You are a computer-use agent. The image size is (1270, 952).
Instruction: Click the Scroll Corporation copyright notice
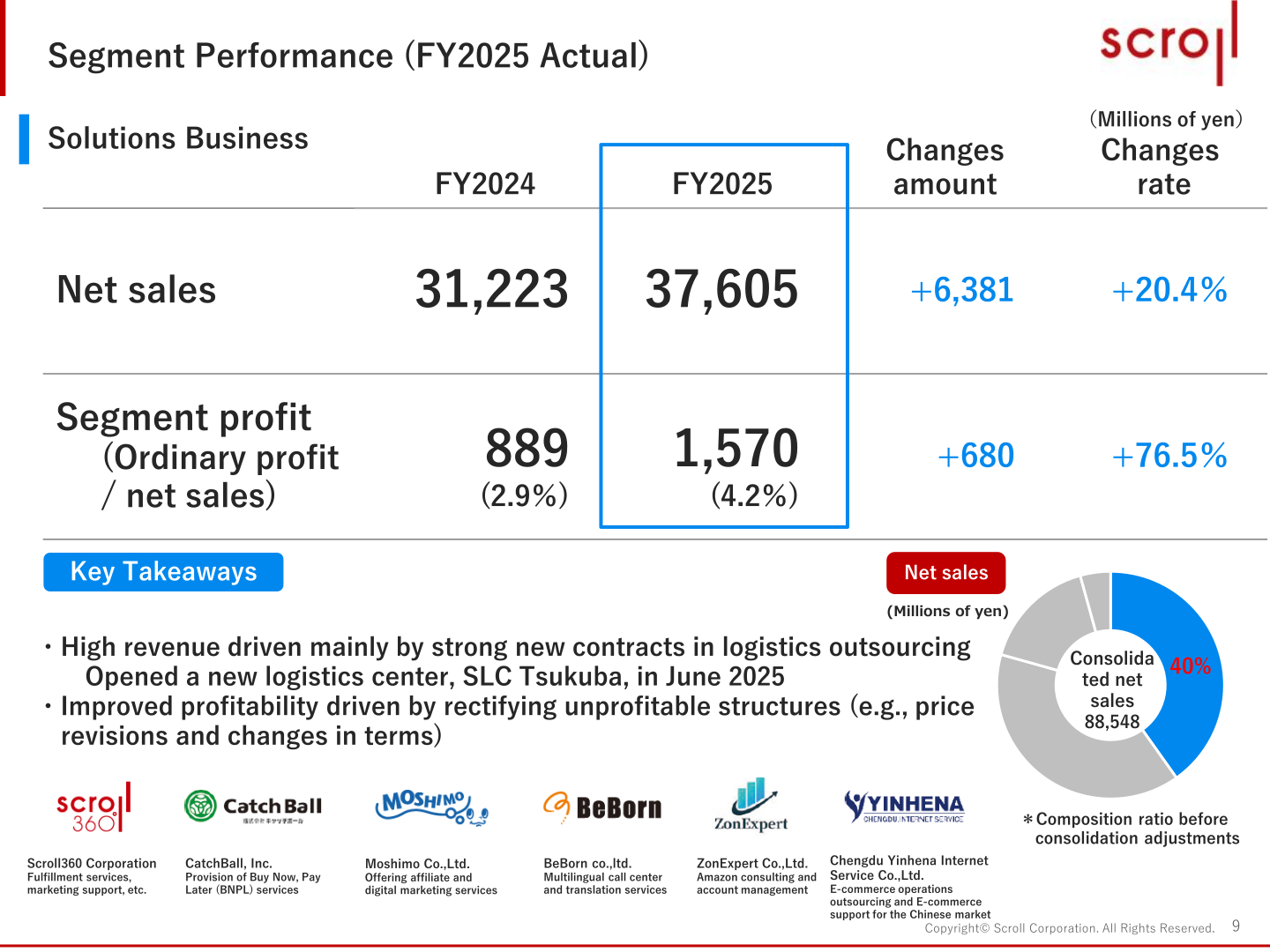click(x=1070, y=928)
